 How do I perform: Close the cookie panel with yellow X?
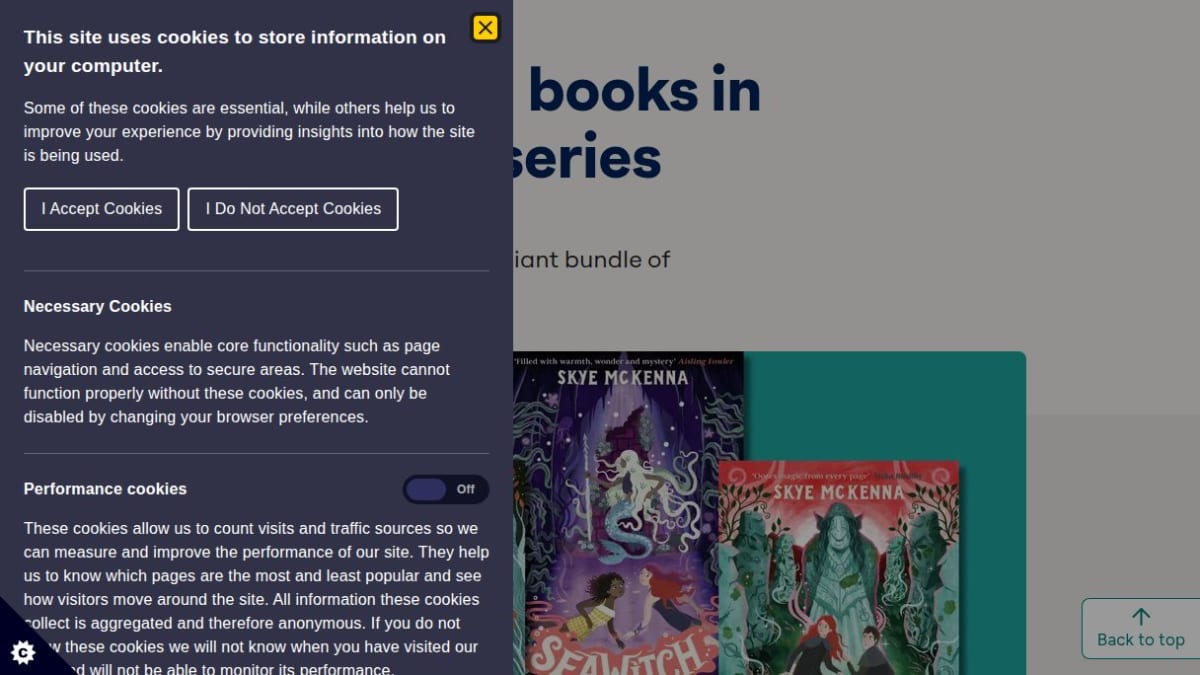(x=485, y=27)
